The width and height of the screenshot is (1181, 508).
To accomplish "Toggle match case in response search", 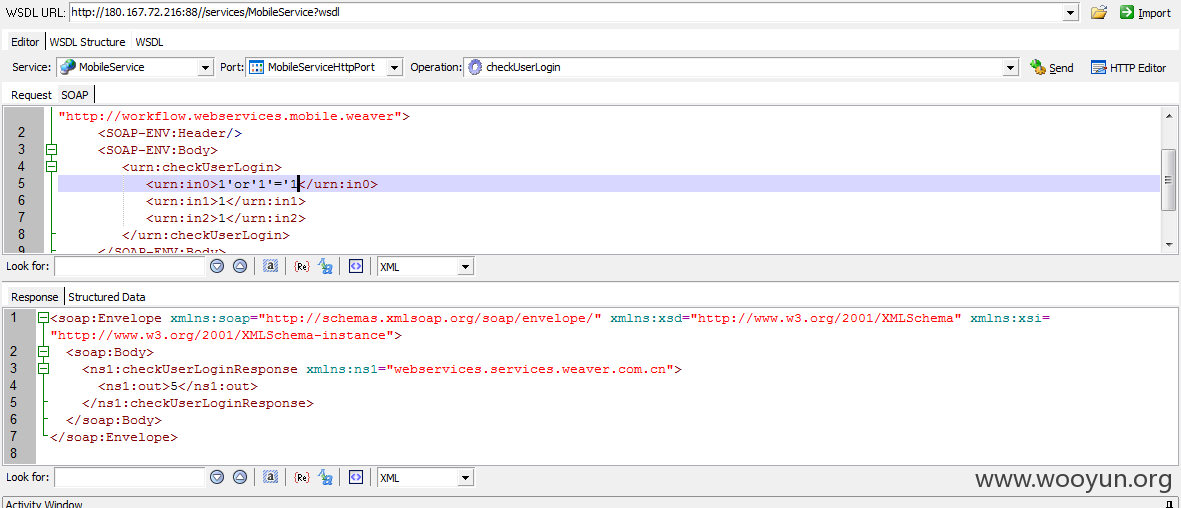I will [x=271, y=477].
